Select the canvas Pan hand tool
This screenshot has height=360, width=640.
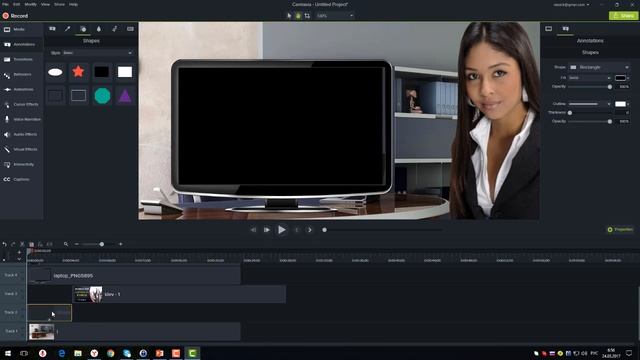point(298,16)
